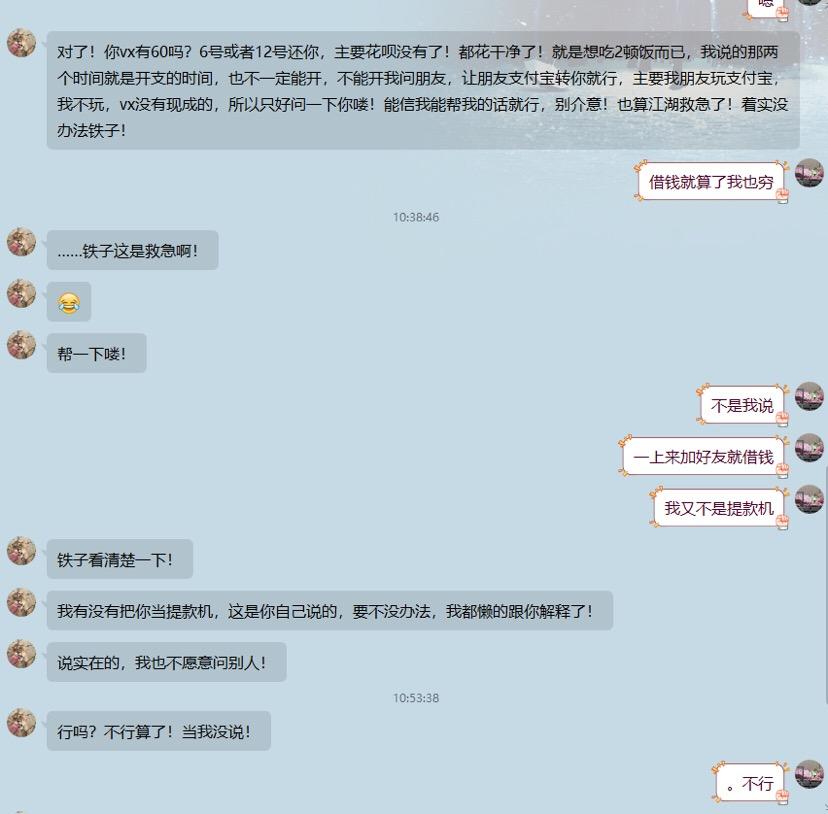Select the "借钱就算了我也穷" message bubble
The image size is (828, 814).
tap(711, 182)
